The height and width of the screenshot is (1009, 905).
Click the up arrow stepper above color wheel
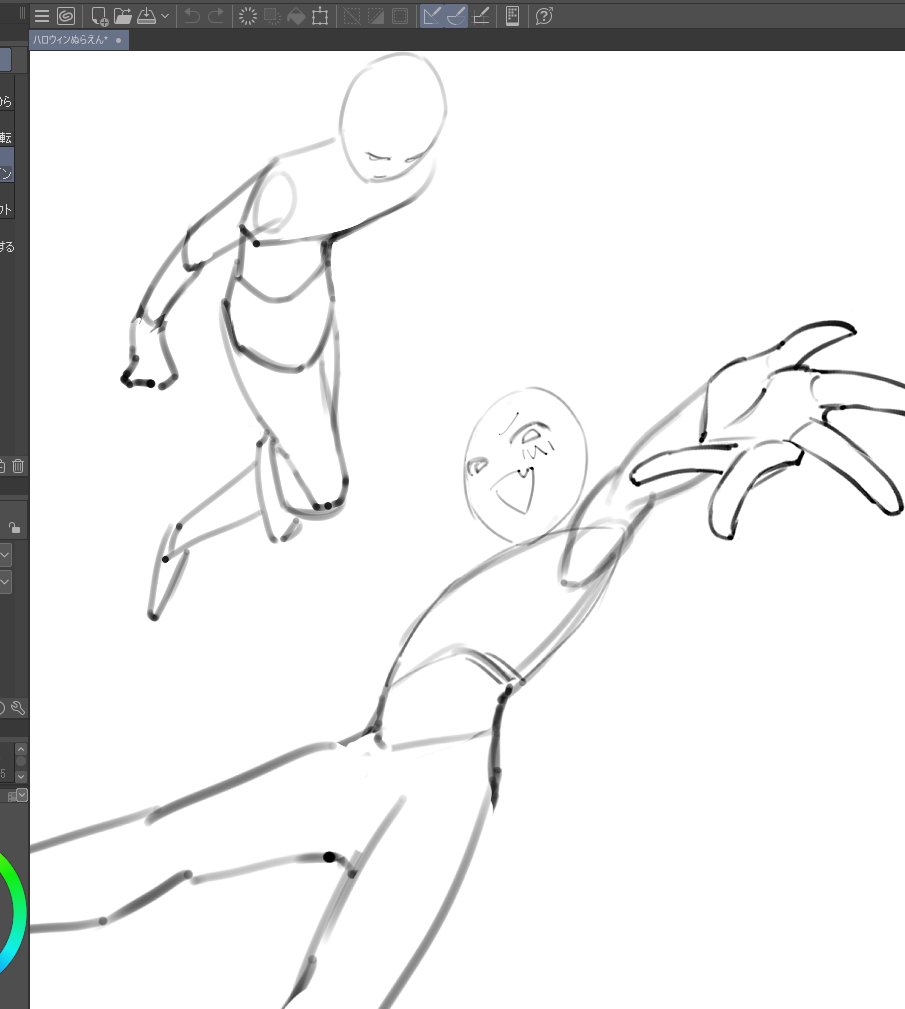(21, 749)
